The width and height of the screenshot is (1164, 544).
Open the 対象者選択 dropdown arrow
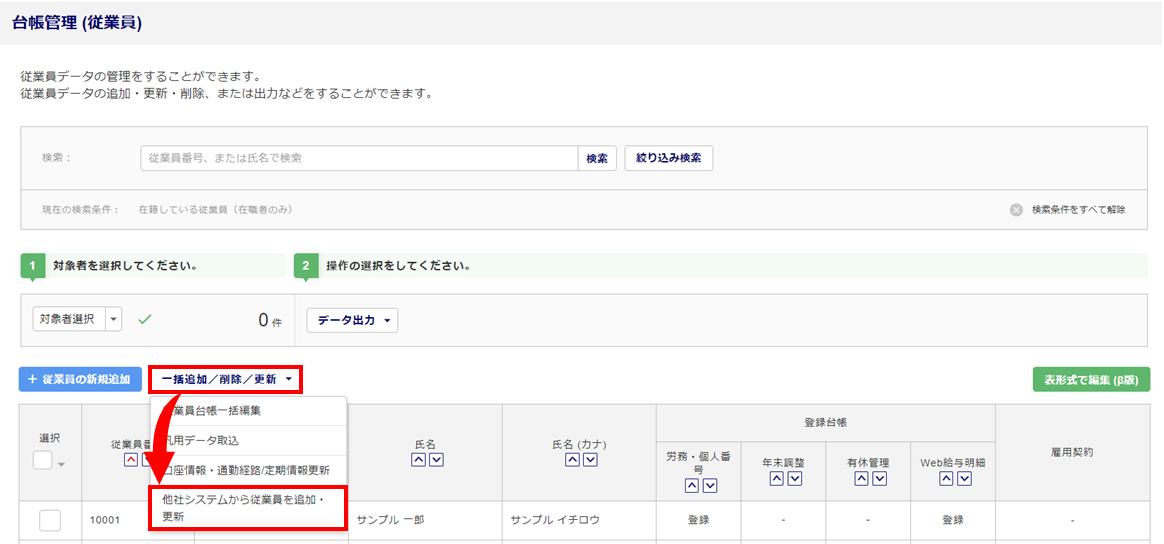pyautogui.click(x=113, y=320)
